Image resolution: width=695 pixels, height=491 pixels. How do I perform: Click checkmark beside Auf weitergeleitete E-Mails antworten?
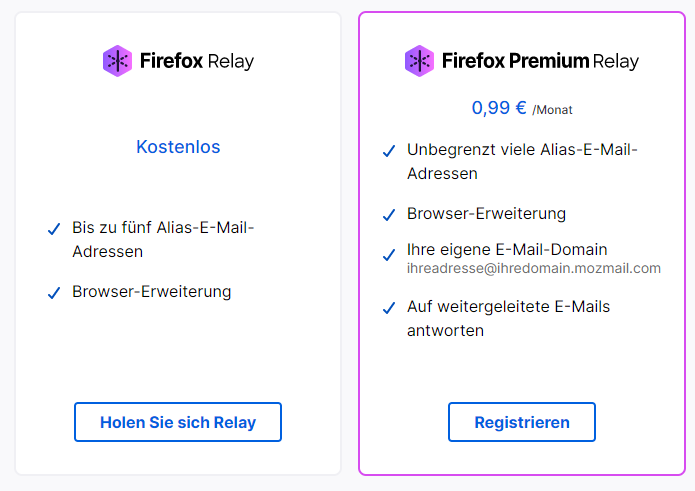click(x=389, y=308)
